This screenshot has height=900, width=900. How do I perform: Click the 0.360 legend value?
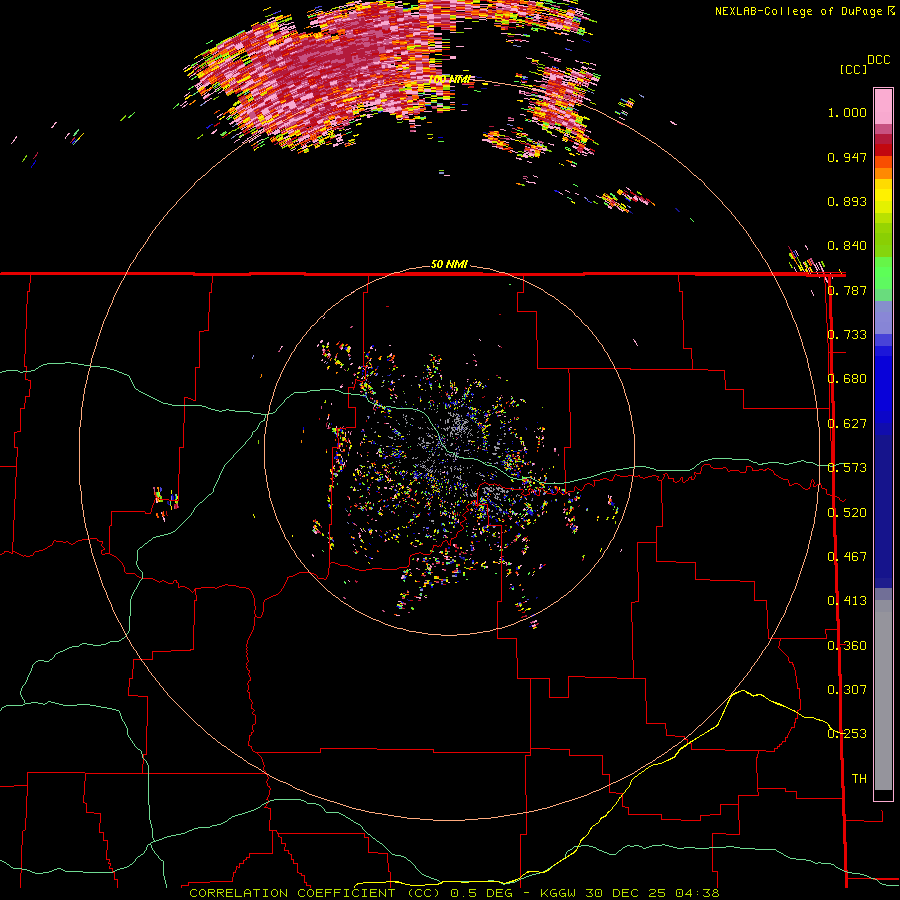coord(847,646)
